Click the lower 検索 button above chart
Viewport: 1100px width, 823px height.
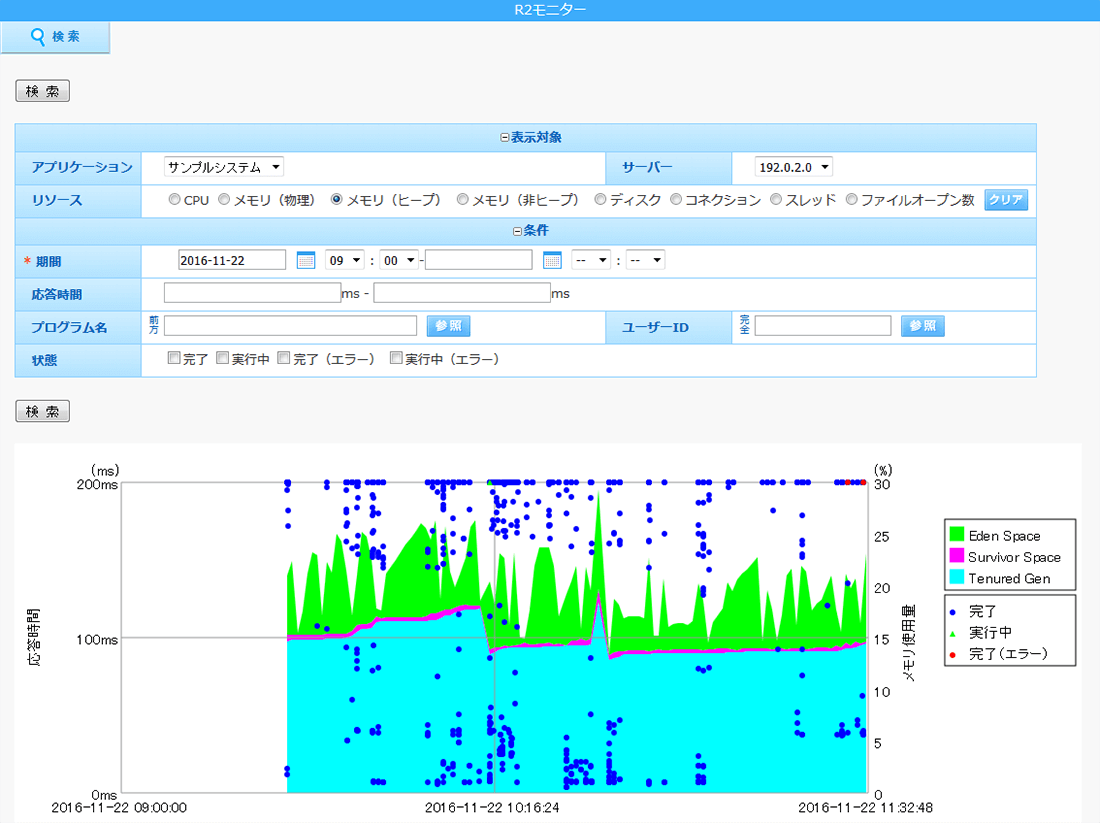coord(43,411)
